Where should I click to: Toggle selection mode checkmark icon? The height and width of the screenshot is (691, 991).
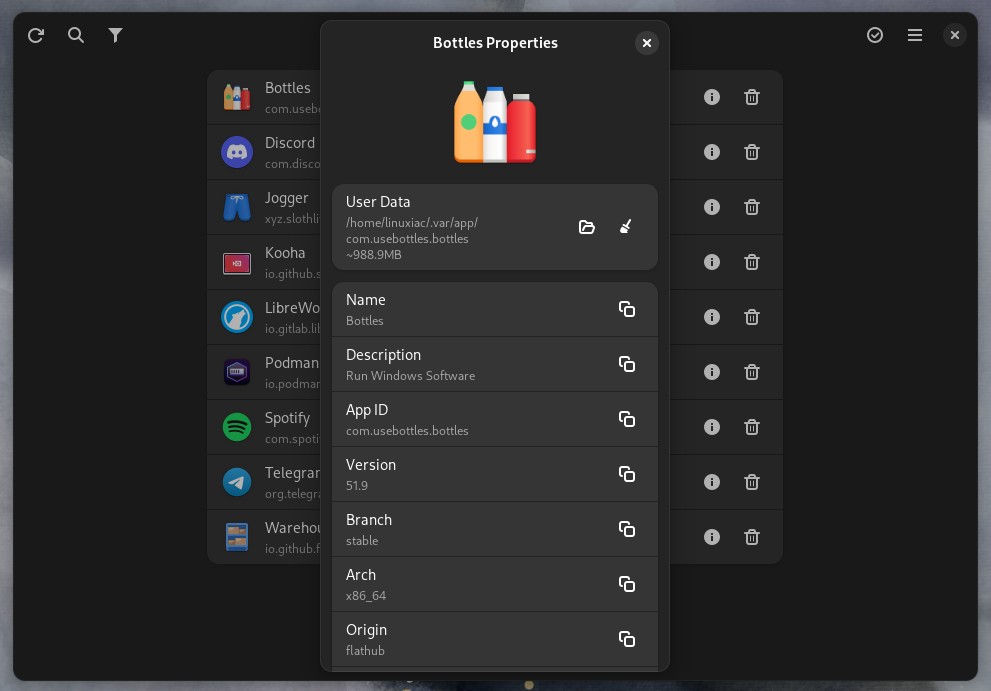875,35
